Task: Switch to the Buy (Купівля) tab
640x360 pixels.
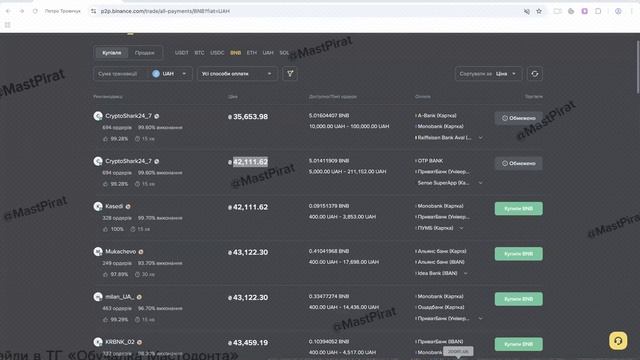Action: coord(111,53)
